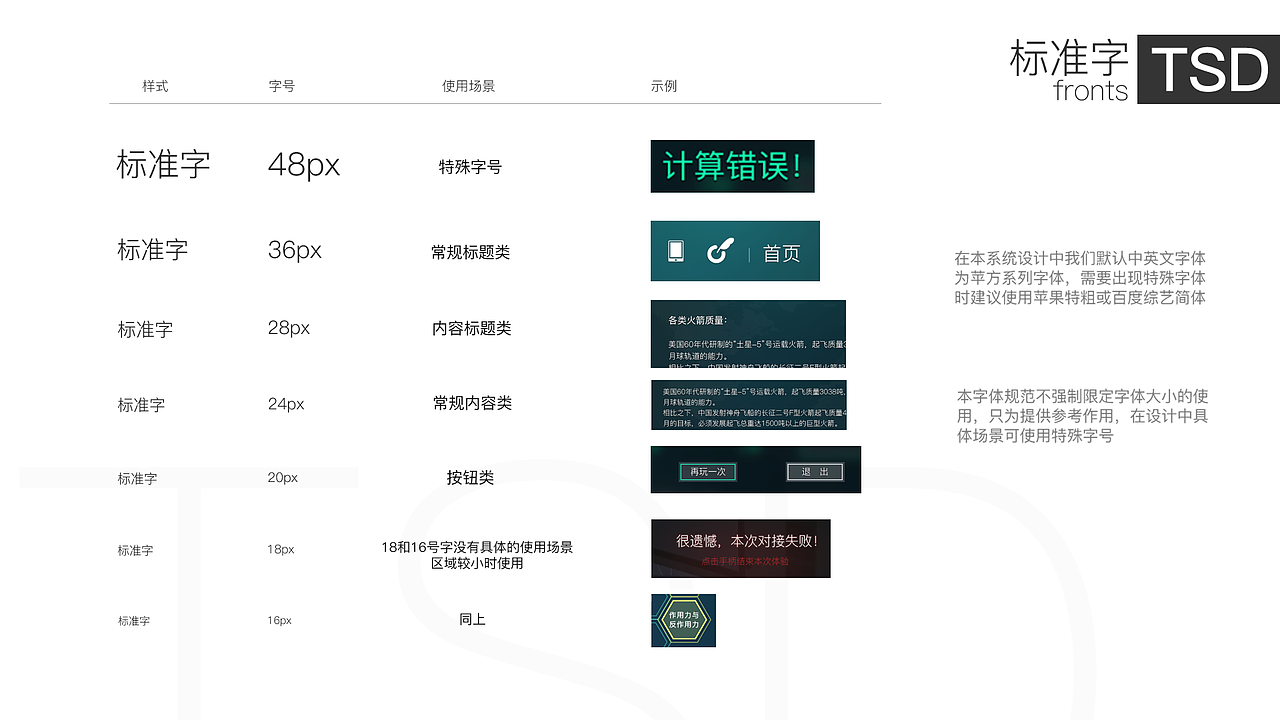Select the 使用场景 column header
The image size is (1280, 720).
click(x=469, y=86)
